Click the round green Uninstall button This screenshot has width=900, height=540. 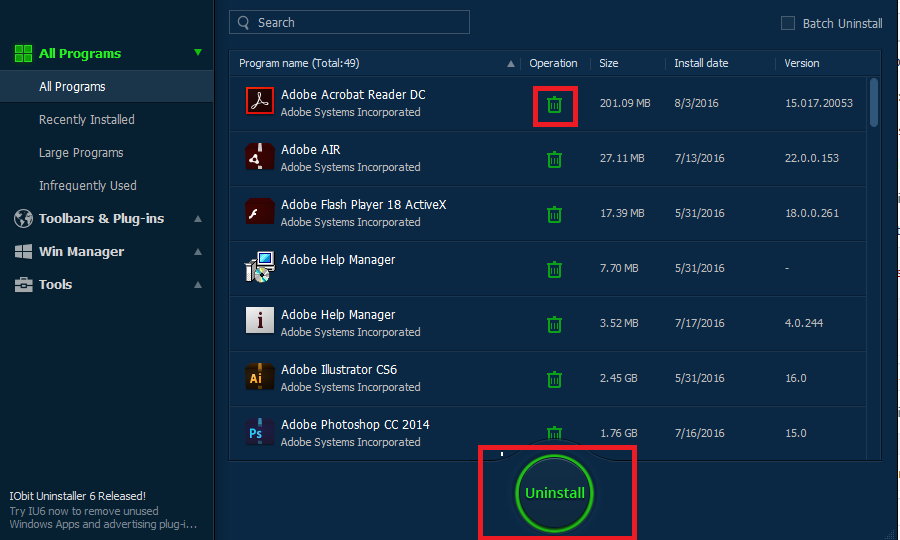pos(554,493)
